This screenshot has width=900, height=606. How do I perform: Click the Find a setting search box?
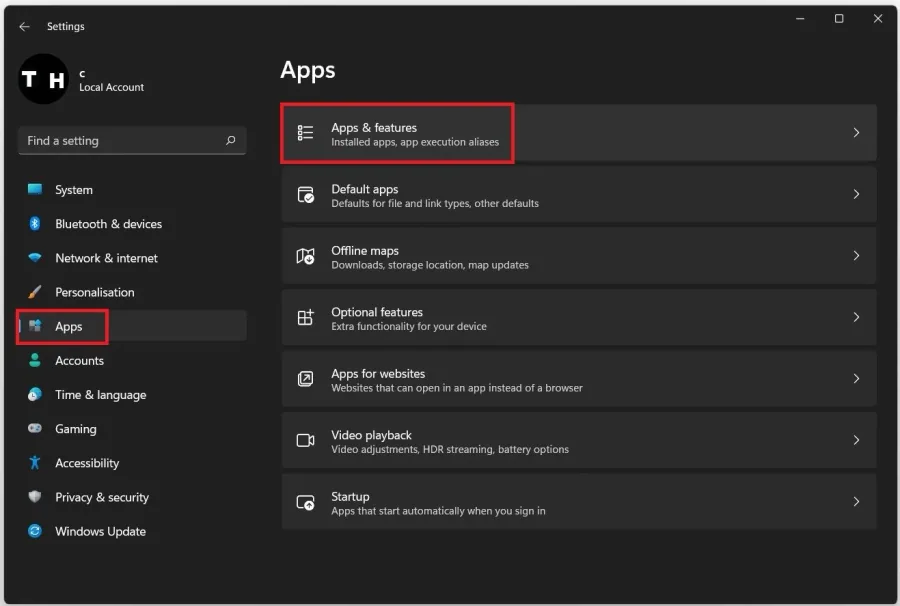pos(133,141)
